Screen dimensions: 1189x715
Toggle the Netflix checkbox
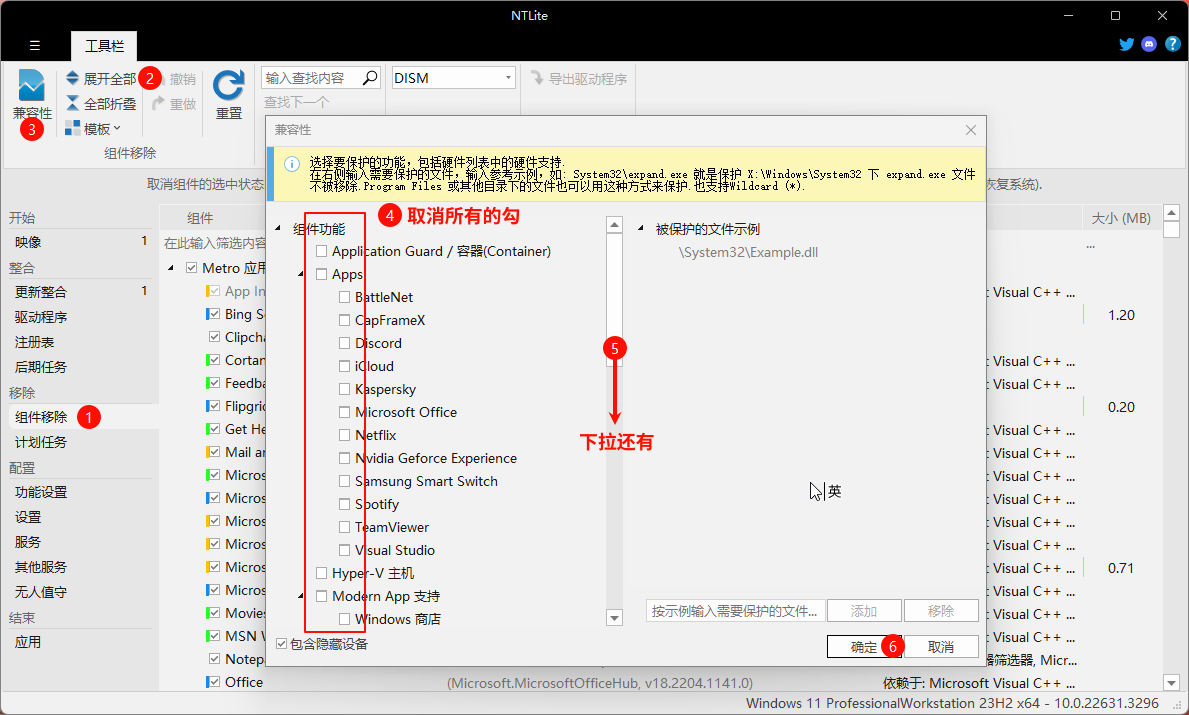coord(344,435)
